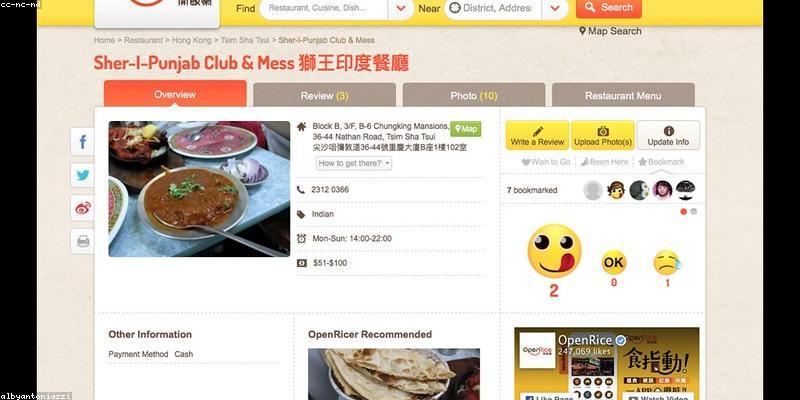800x400 pixels.
Task: Select the second gray carousel dot
Action: [x=694, y=212]
